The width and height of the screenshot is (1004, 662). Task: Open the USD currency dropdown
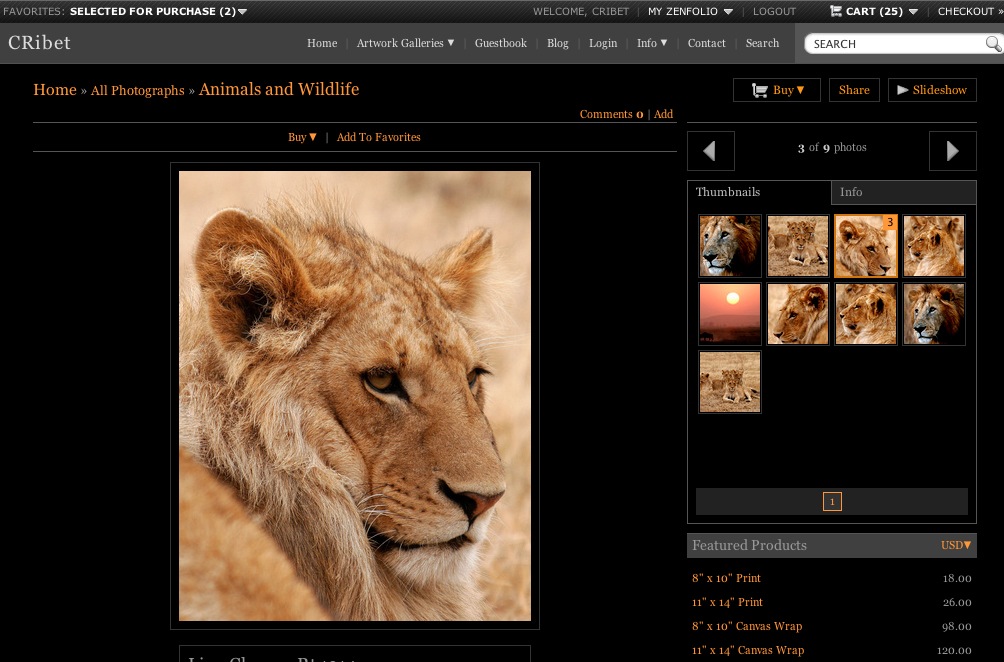pyautogui.click(x=954, y=545)
